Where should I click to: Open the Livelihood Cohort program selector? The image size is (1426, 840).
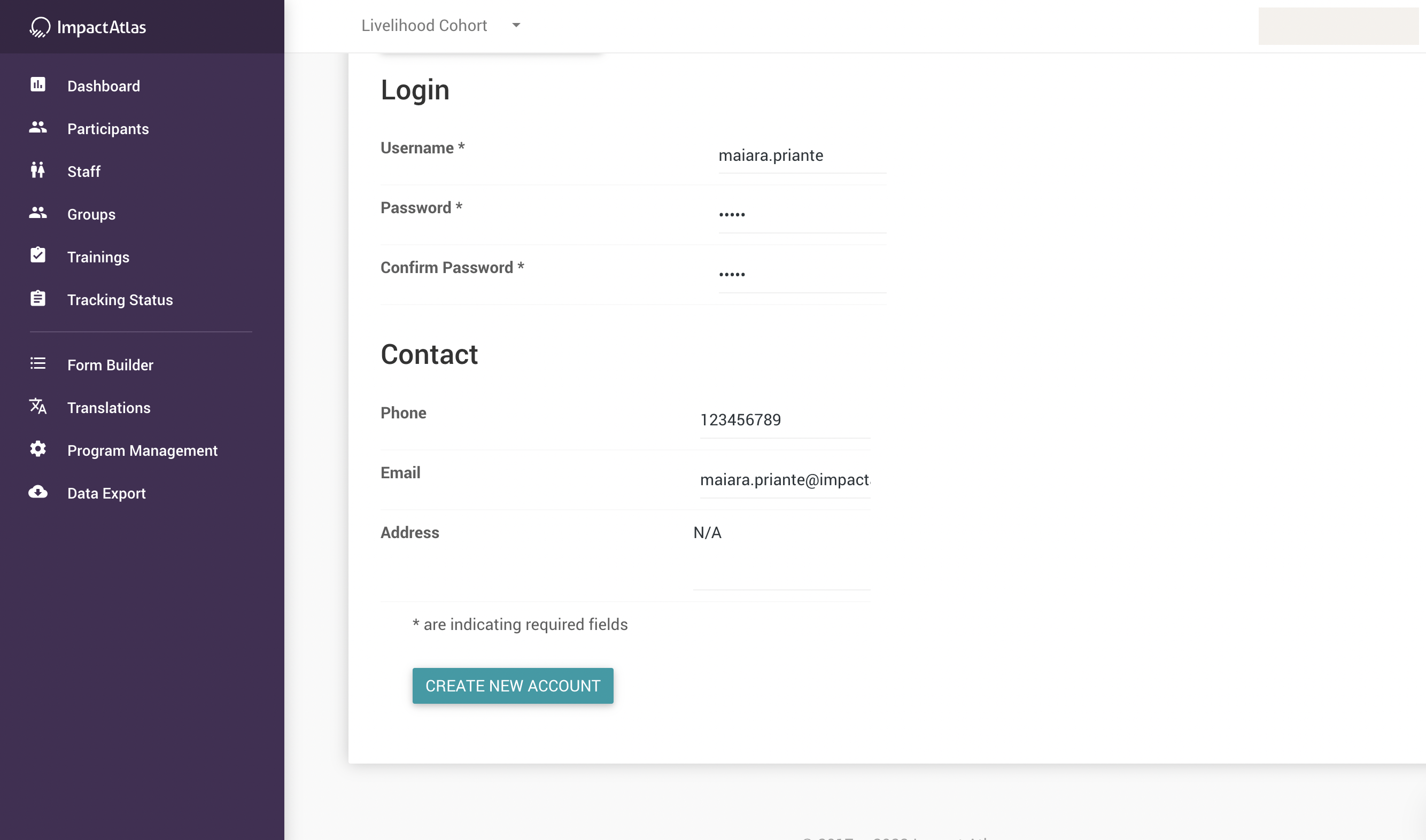pos(424,26)
